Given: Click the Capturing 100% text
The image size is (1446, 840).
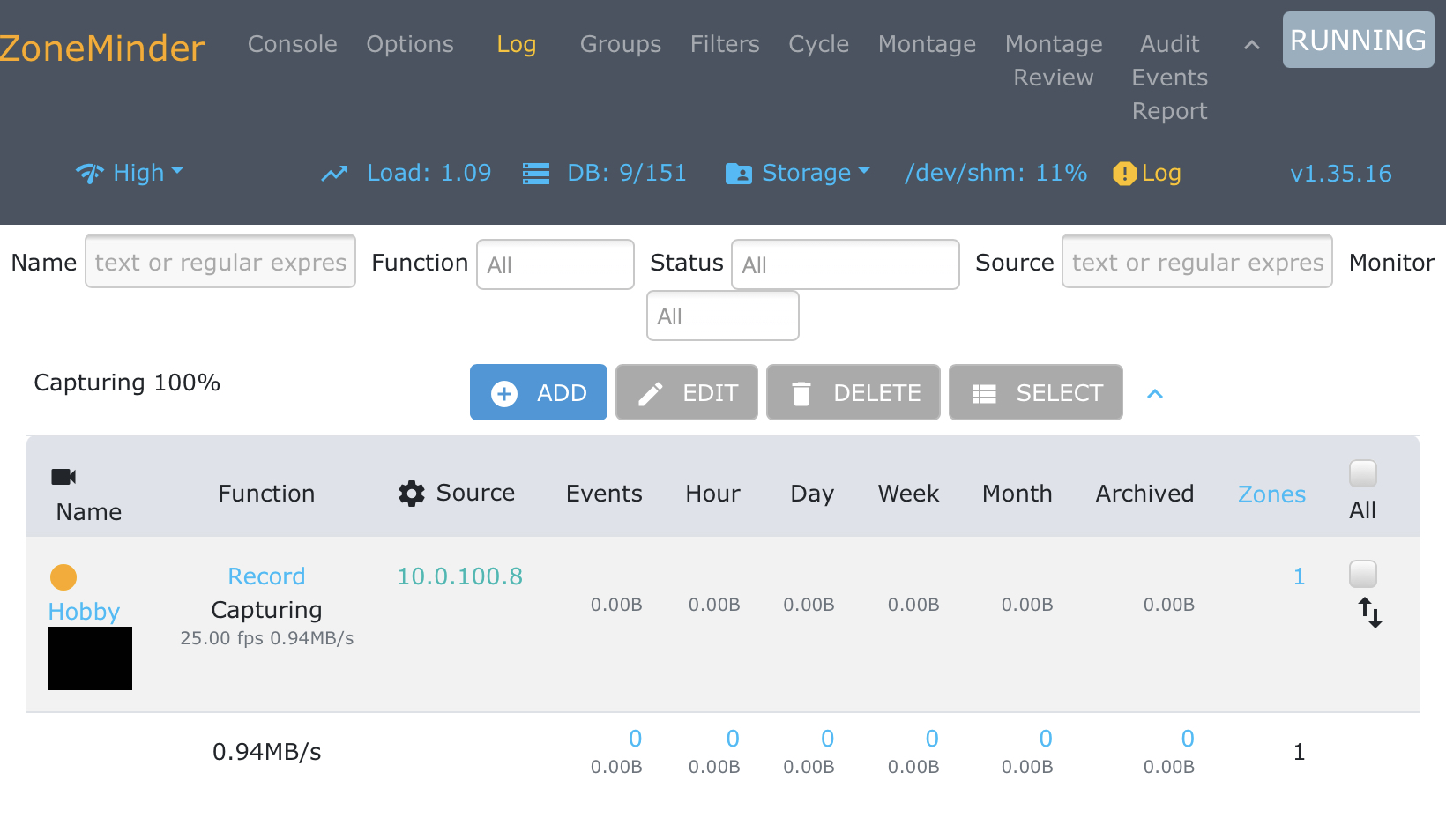Looking at the screenshot, I should point(127,383).
